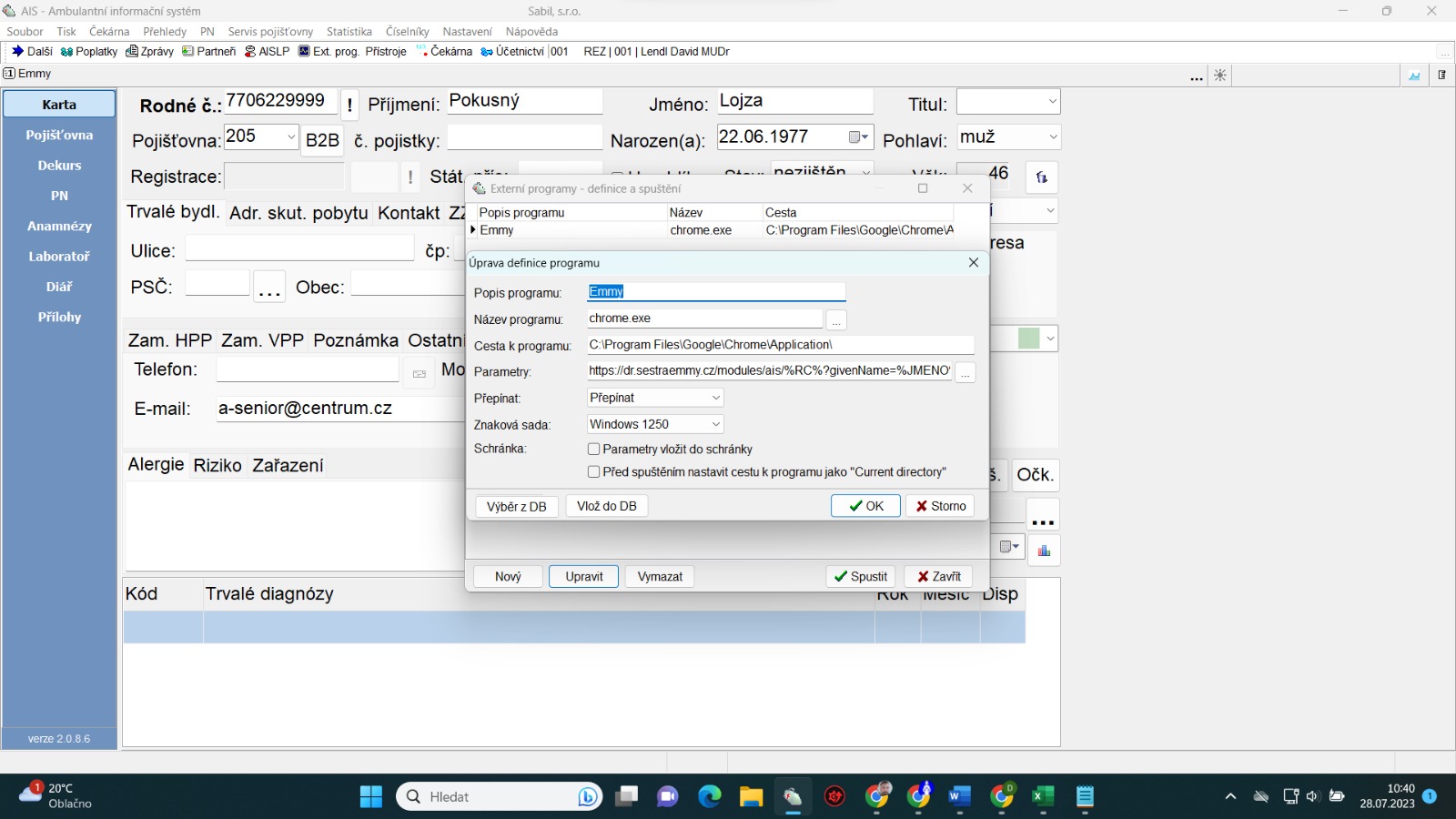This screenshot has height=819, width=1456.
Task: Click the Popis programu input field
Action: [x=716, y=292]
